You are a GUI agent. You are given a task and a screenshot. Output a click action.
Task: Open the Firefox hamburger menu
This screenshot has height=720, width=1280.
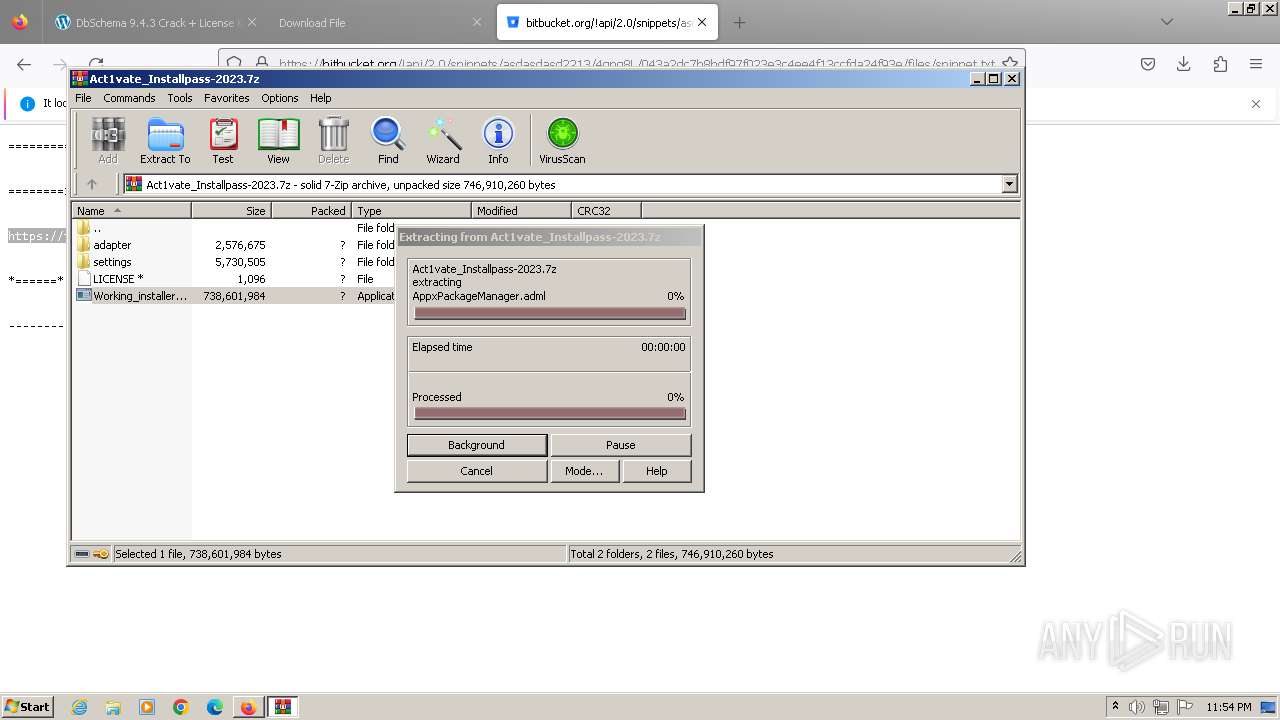pos(1256,64)
